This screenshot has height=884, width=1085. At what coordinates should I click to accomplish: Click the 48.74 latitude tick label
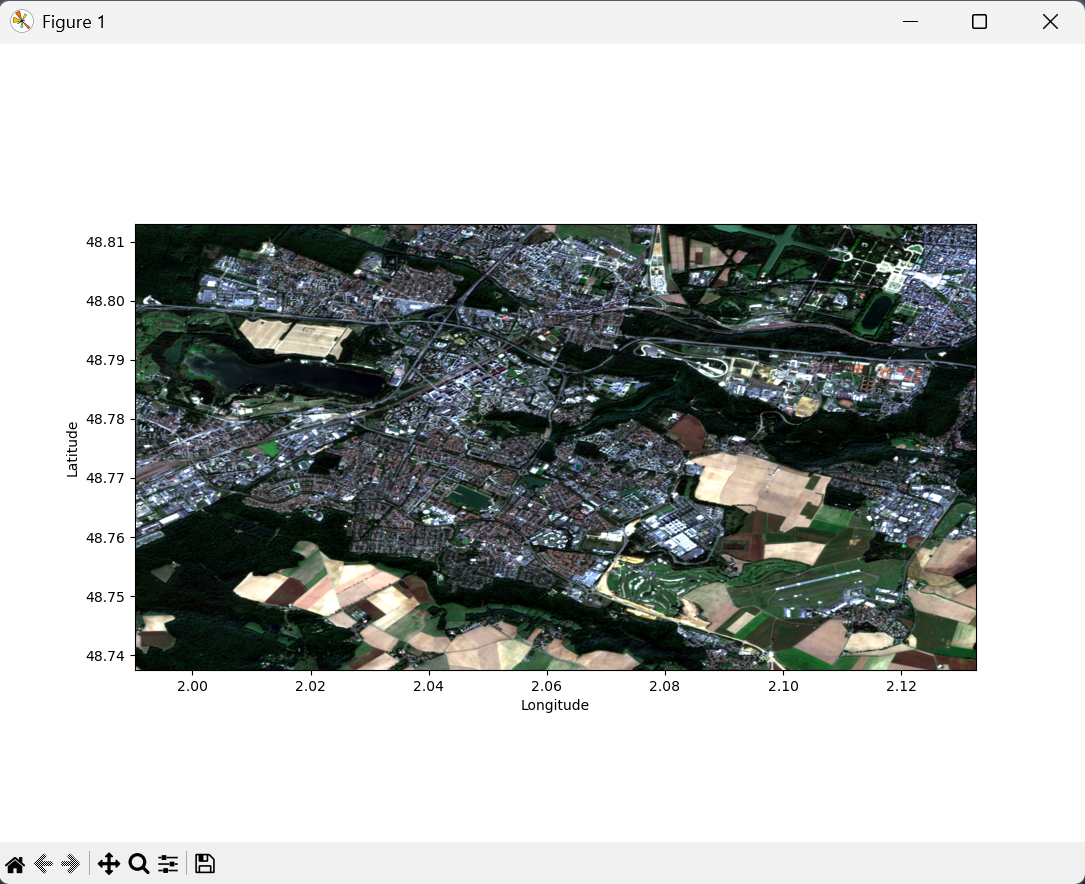pyautogui.click(x=106, y=656)
